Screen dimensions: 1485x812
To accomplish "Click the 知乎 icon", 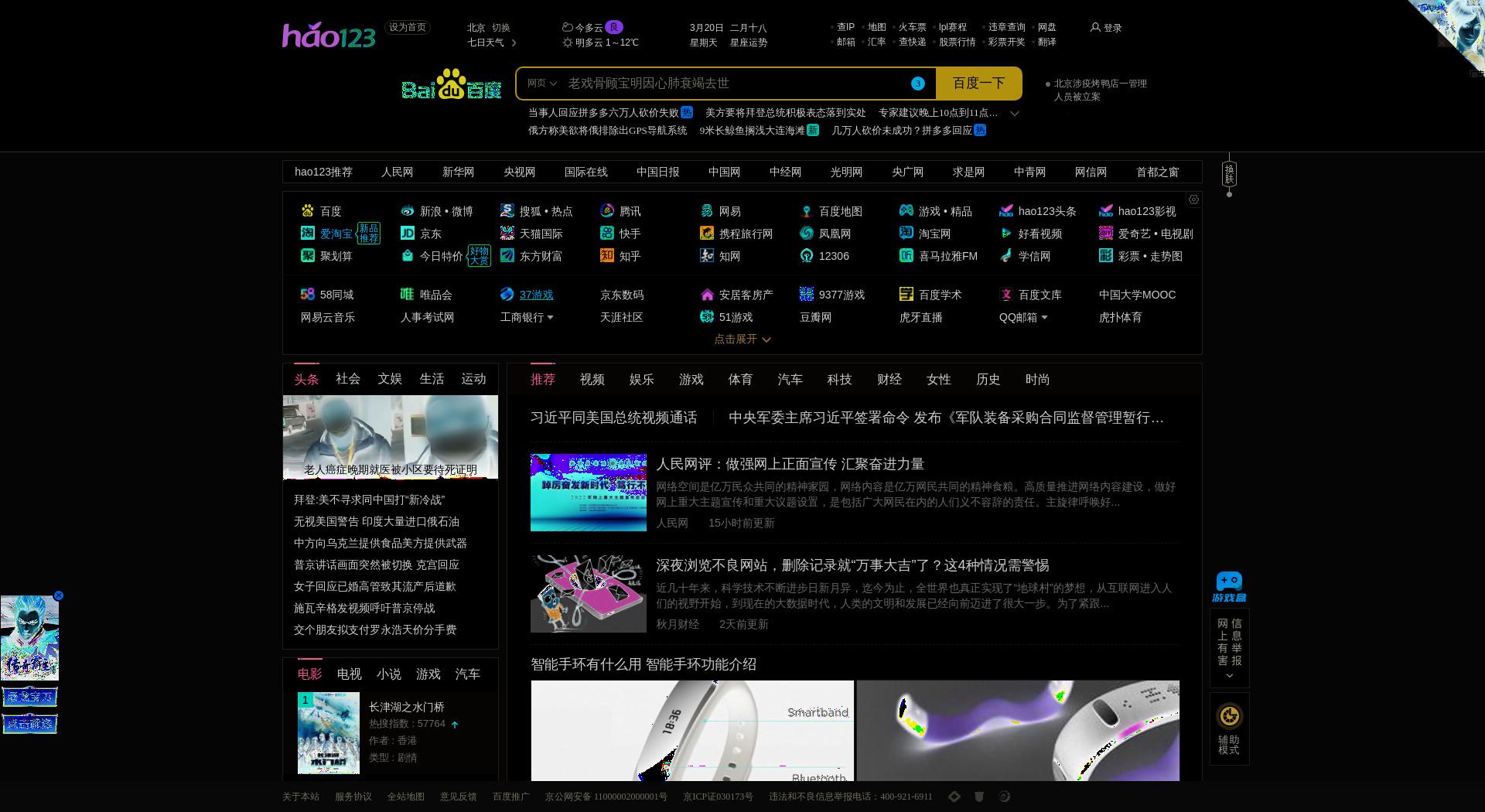I will click(607, 255).
